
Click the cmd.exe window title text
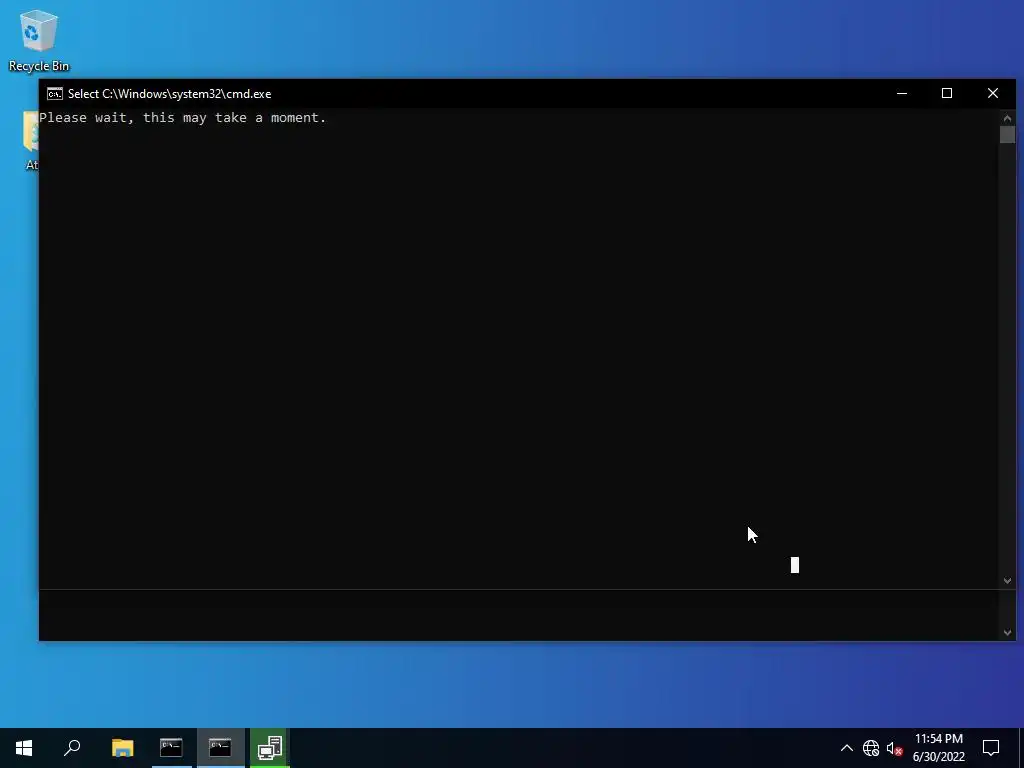point(169,94)
